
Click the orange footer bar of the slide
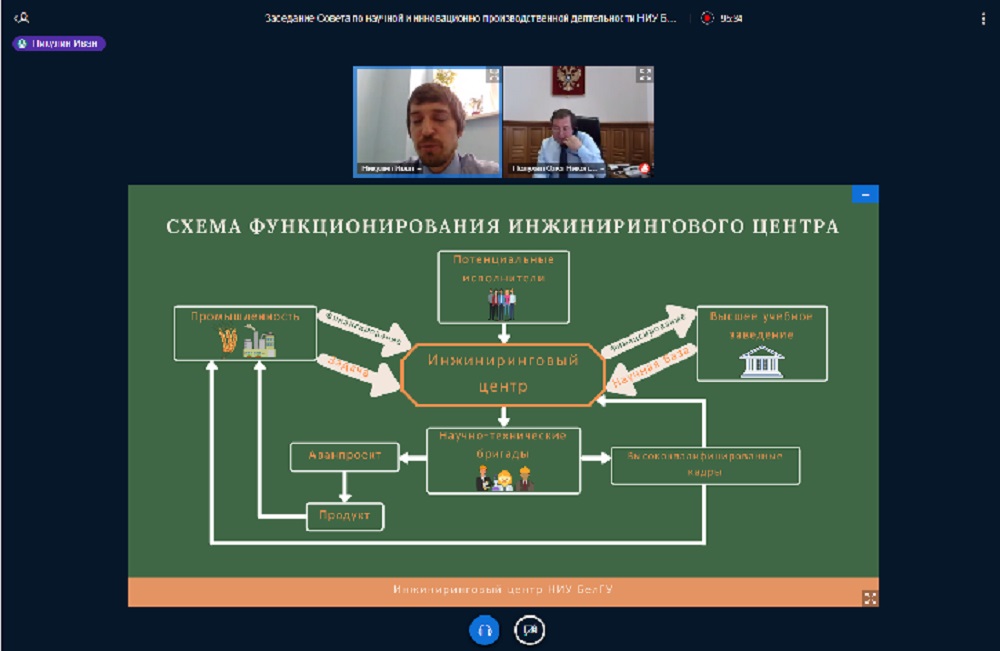[x=502, y=591]
